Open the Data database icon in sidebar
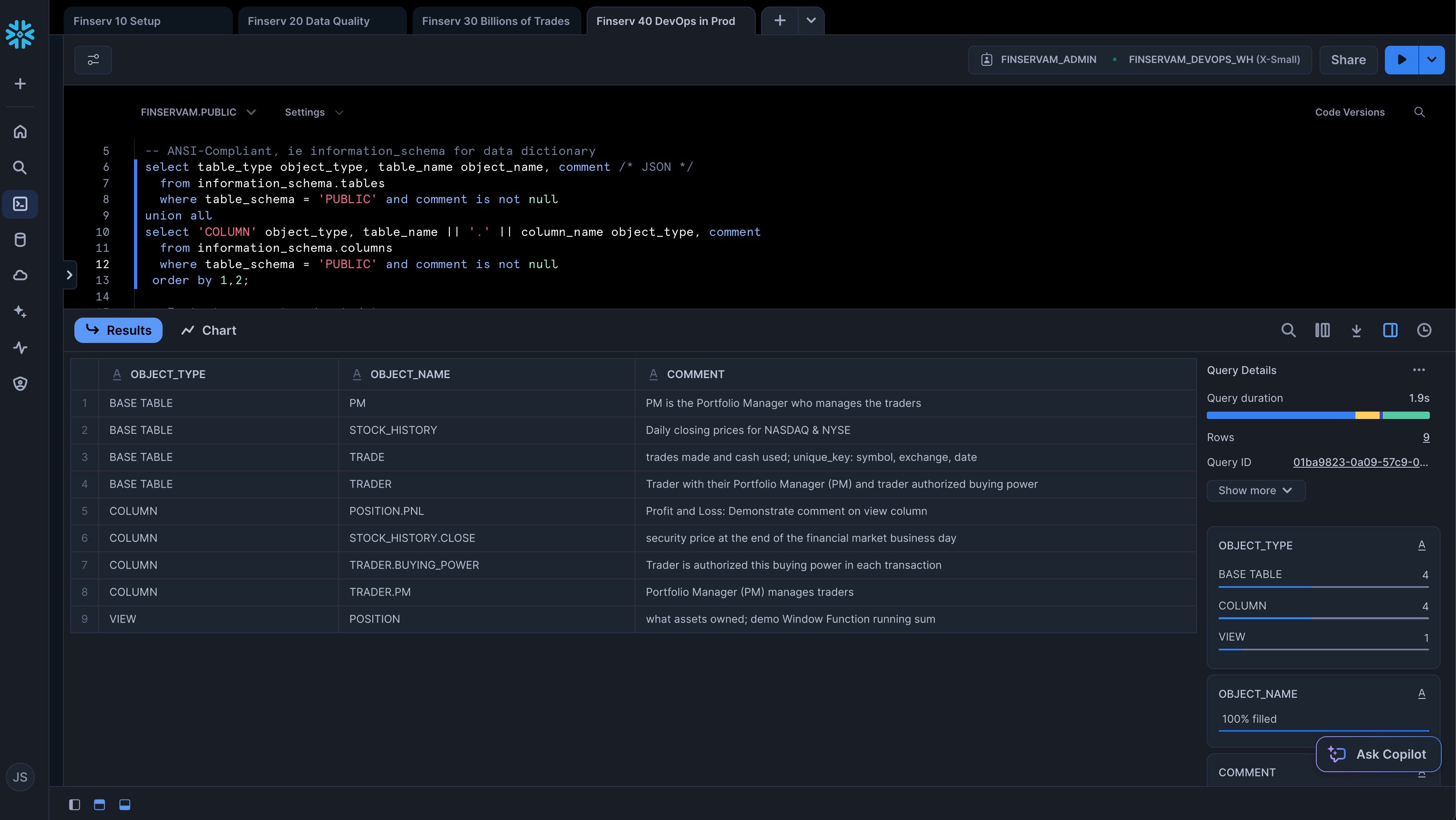1456x820 pixels. click(20, 240)
